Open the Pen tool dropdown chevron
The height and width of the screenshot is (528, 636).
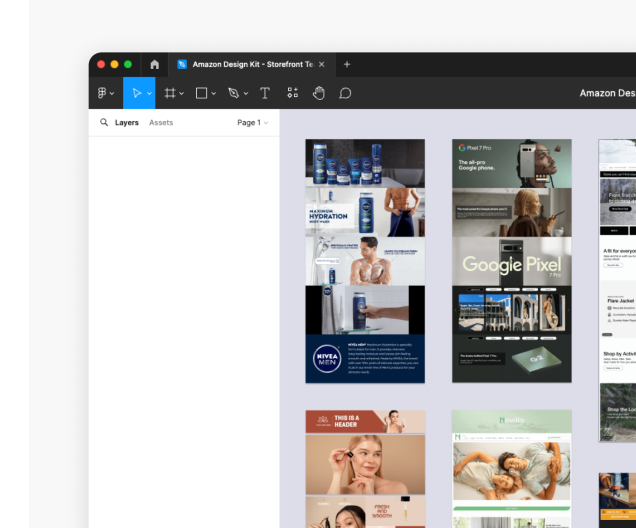[246, 94]
